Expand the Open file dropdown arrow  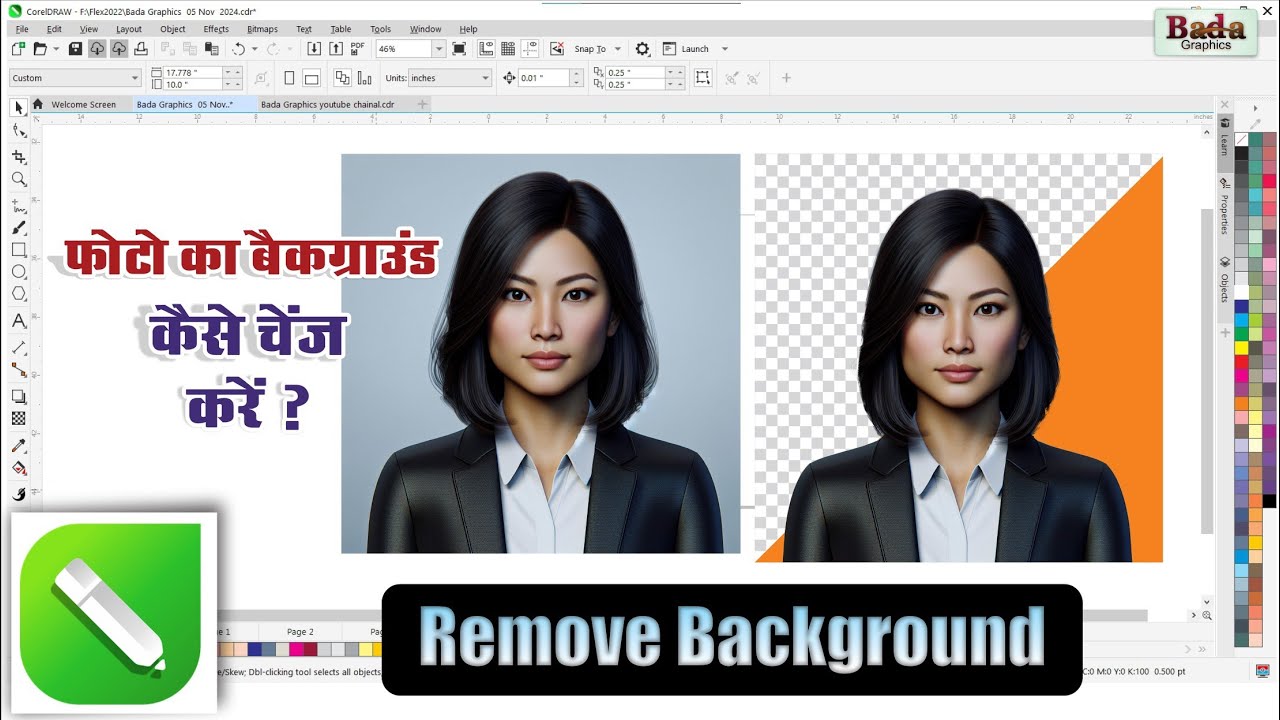(55, 48)
